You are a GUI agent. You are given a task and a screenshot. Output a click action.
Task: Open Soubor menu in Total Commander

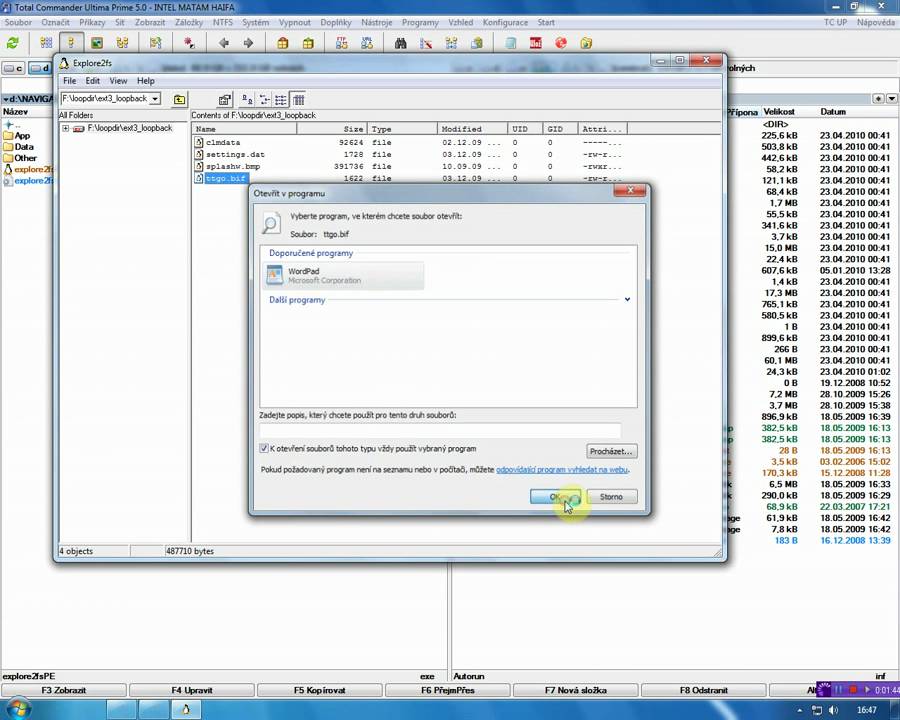pos(18,22)
